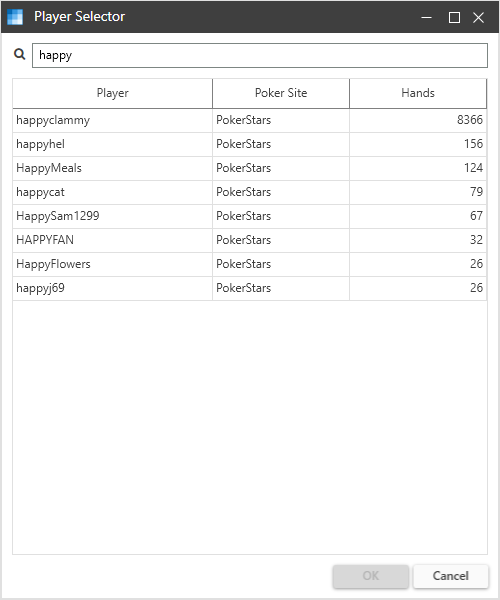Sort by the Player column header

(x=112, y=93)
